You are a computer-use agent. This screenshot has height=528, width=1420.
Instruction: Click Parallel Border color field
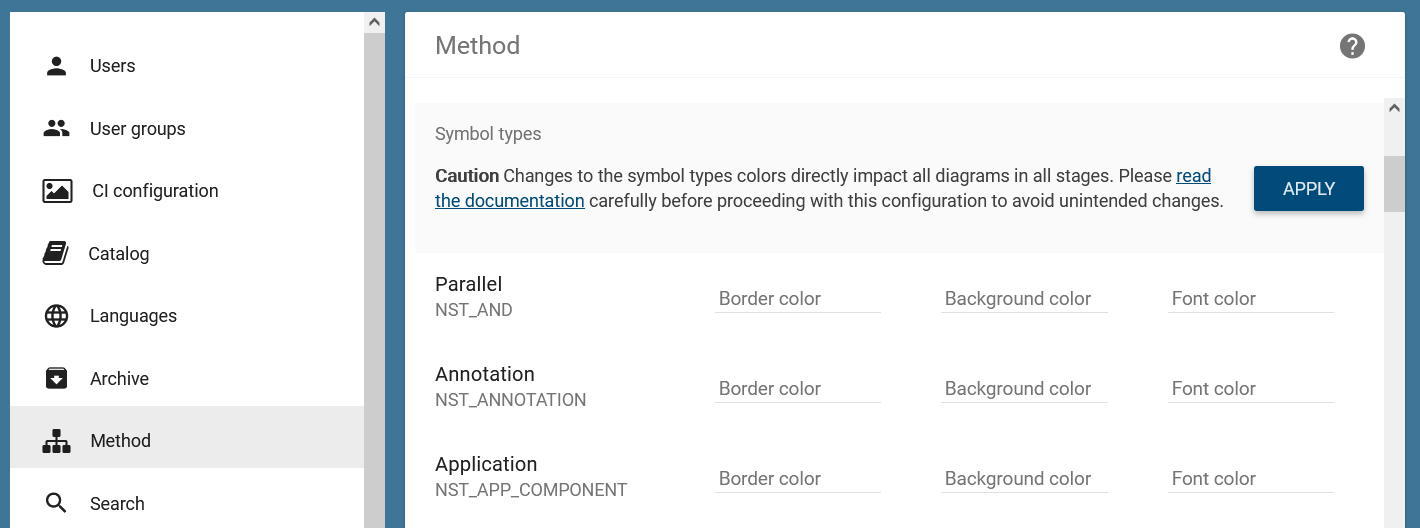tap(798, 298)
